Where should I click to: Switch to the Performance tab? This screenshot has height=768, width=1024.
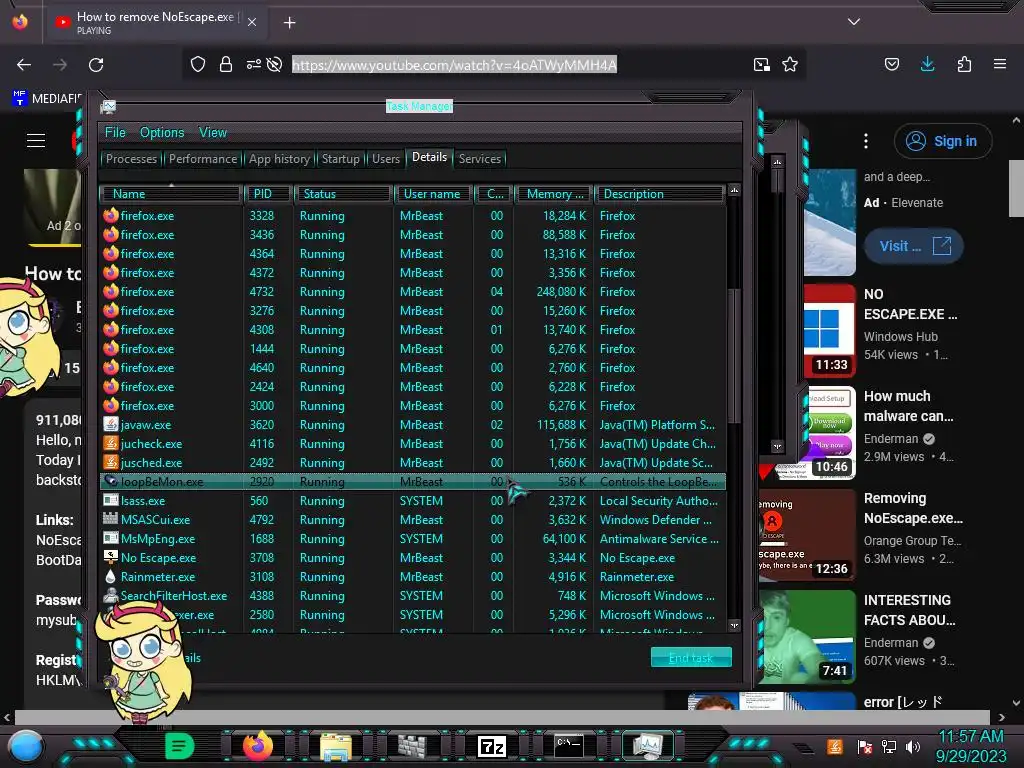click(203, 159)
